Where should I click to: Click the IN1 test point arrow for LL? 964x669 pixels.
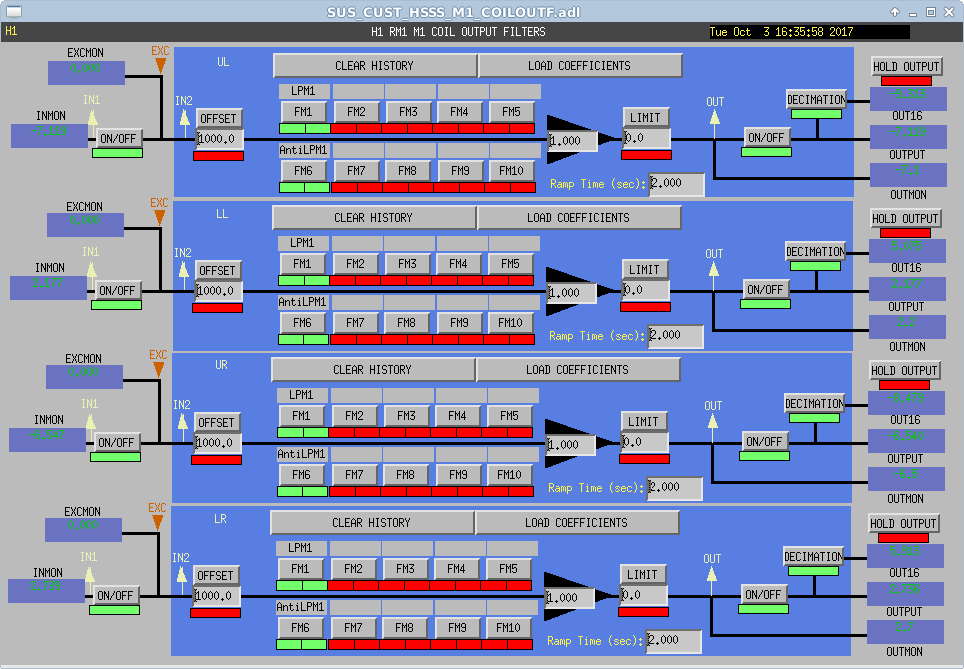coord(91,271)
